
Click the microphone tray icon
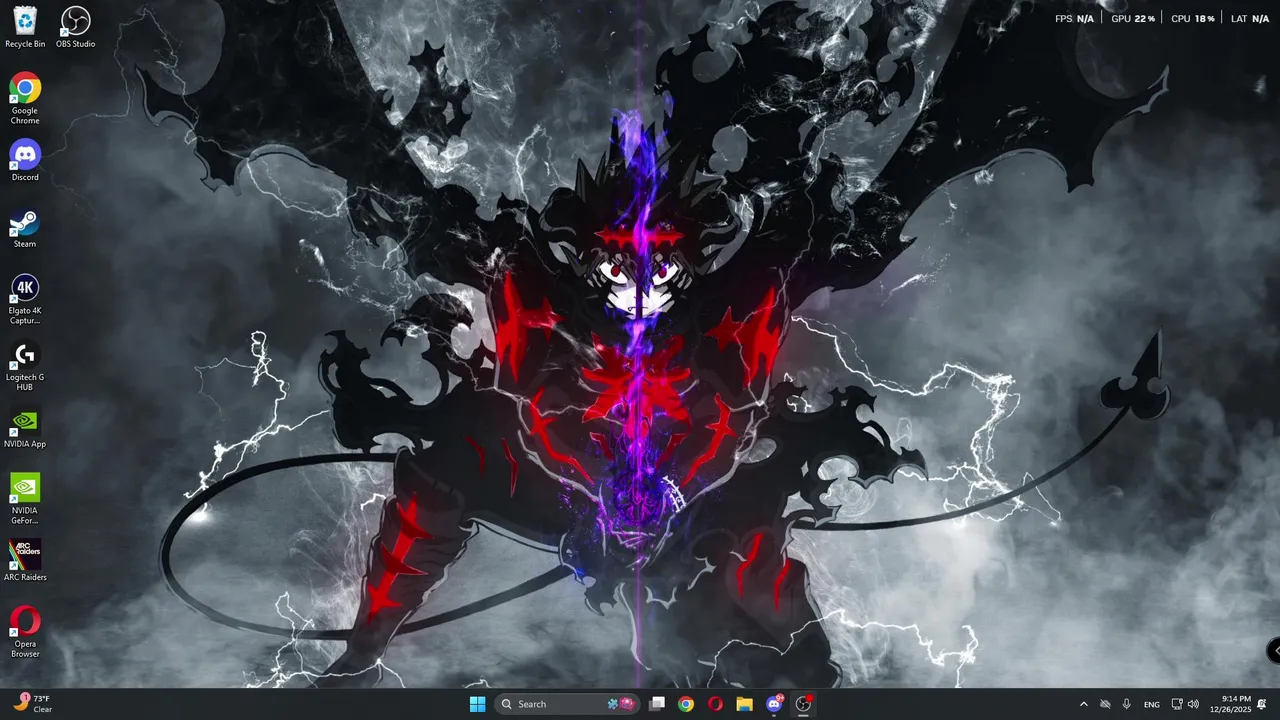pos(1127,704)
